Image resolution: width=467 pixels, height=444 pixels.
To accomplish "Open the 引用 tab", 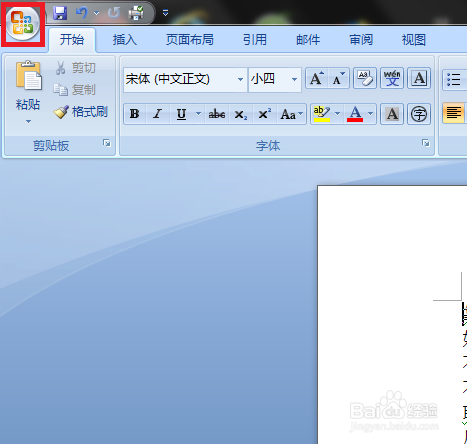I will point(255,40).
